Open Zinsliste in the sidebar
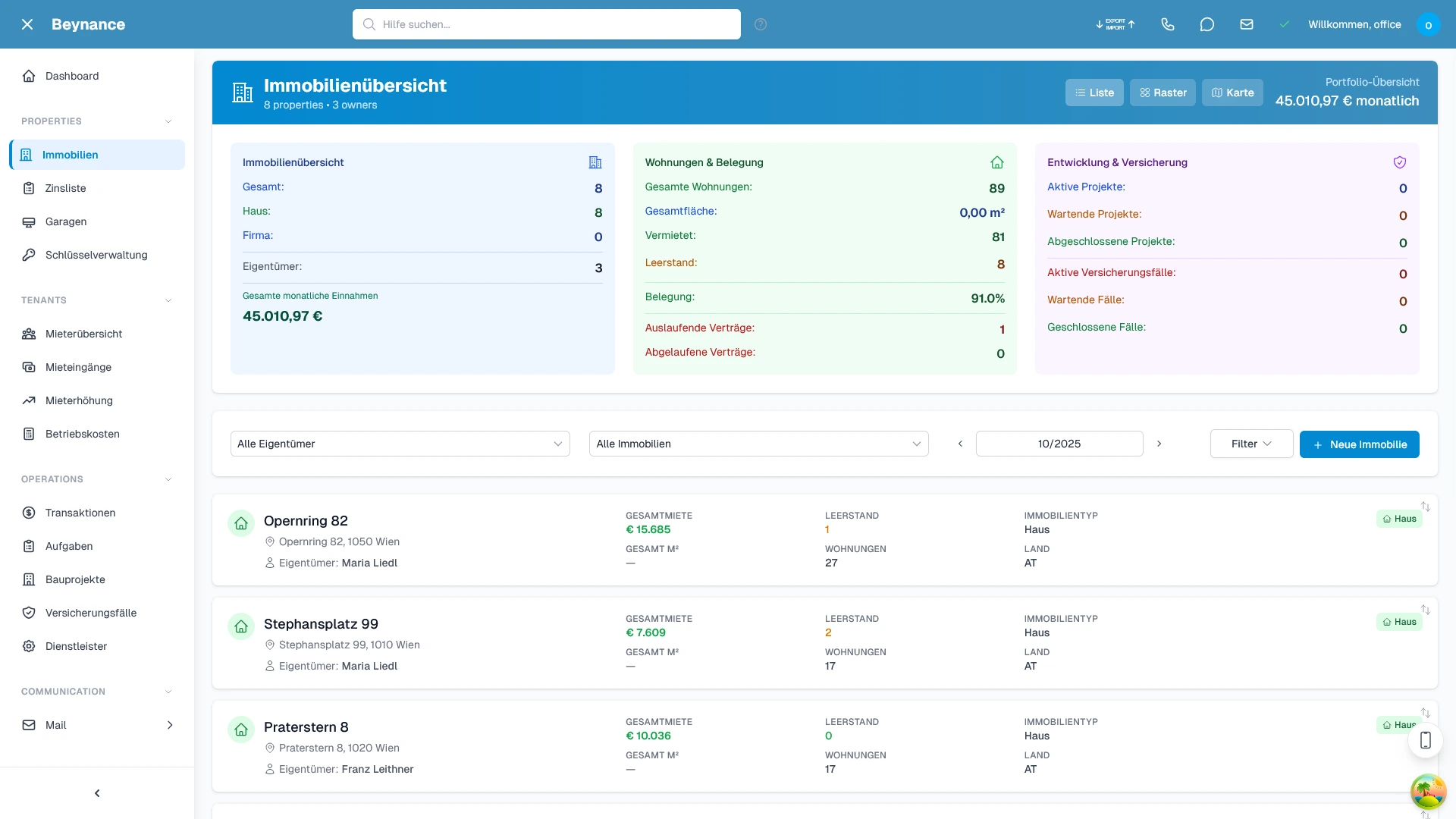Image resolution: width=1456 pixels, height=819 pixels. 65,188
